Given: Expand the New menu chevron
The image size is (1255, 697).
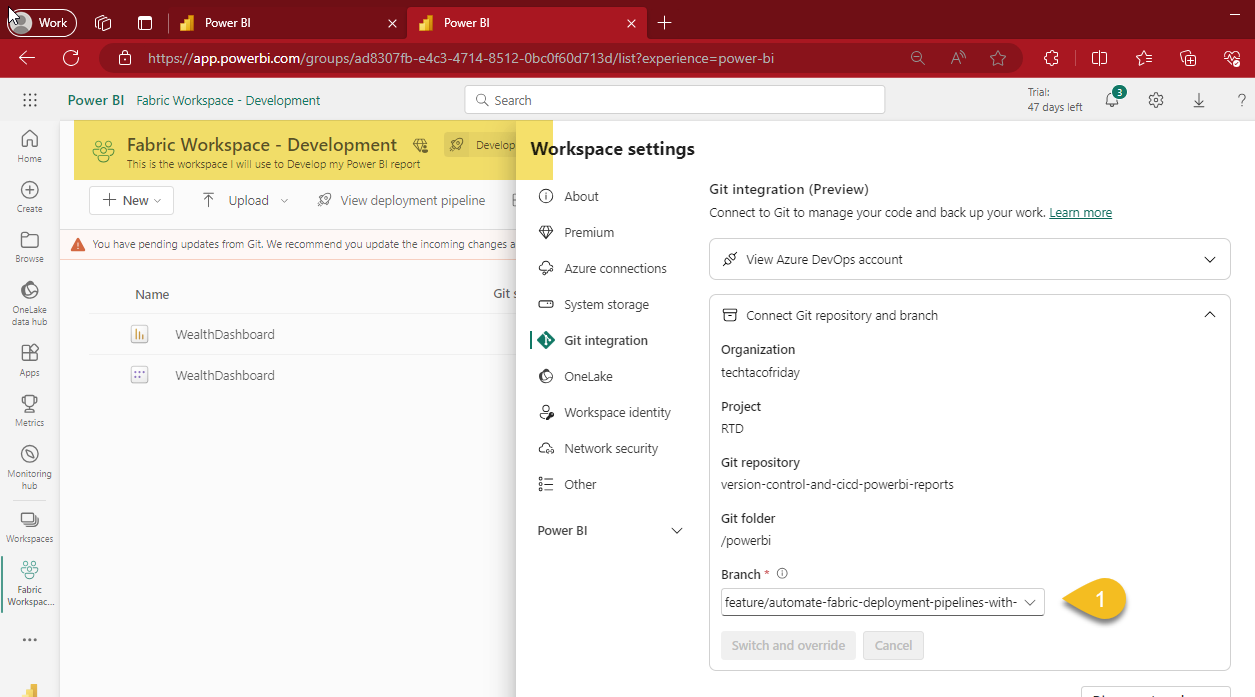Looking at the screenshot, I should click(158, 200).
